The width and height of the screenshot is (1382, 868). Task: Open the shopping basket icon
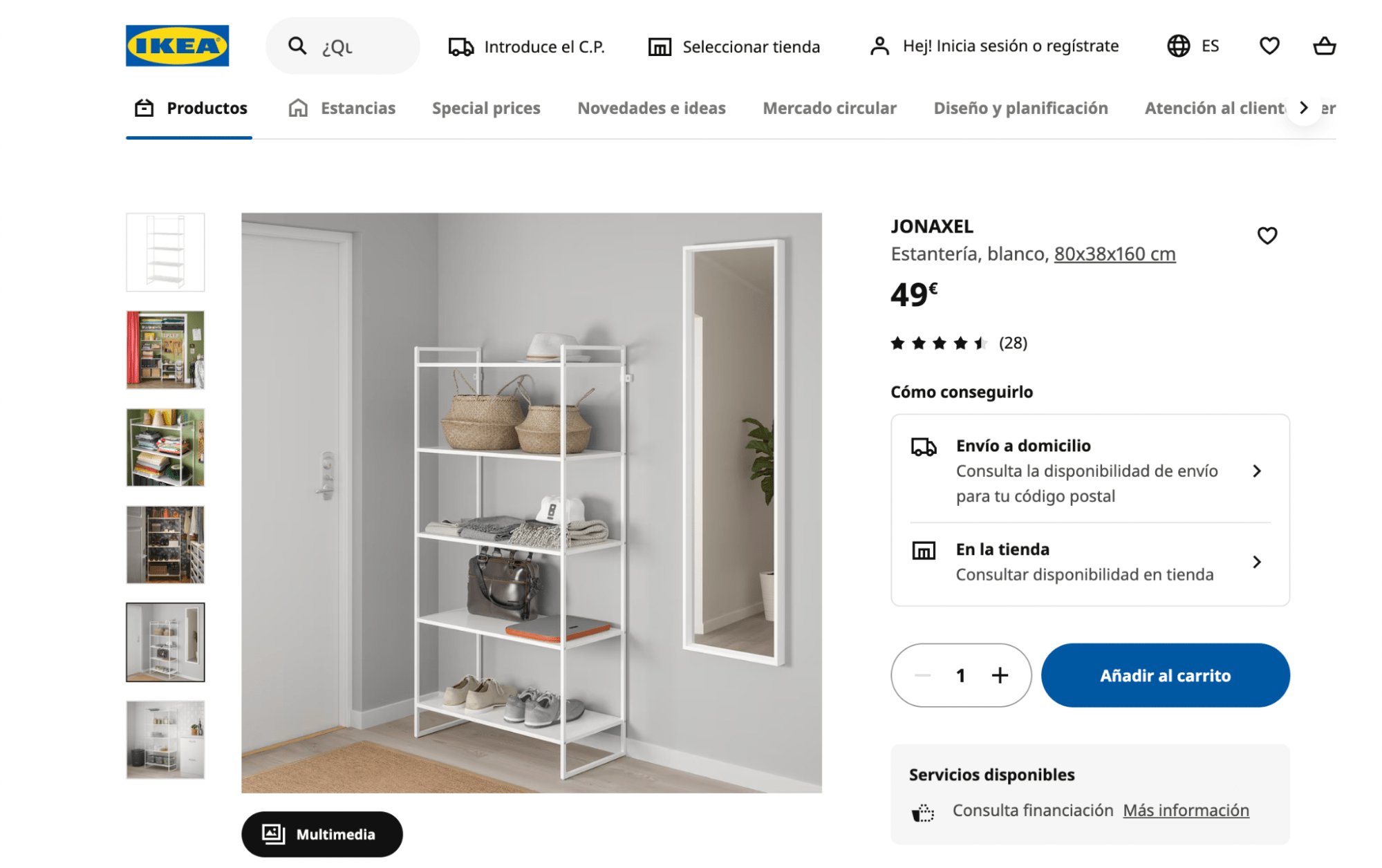(1324, 46)
